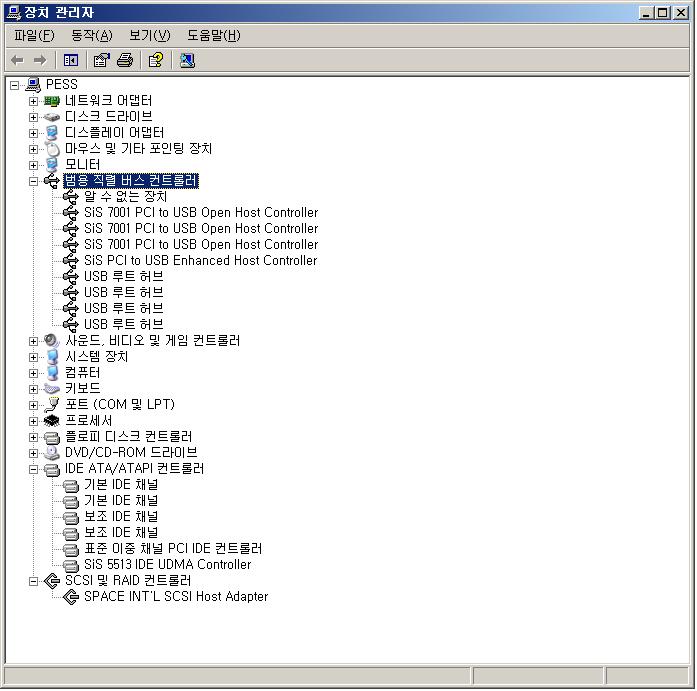The height and width of the screenshot is (691, 697).
Task: Expand the 마우스 및 기타 포인팅 장치 node
Action: pos(33,149)
